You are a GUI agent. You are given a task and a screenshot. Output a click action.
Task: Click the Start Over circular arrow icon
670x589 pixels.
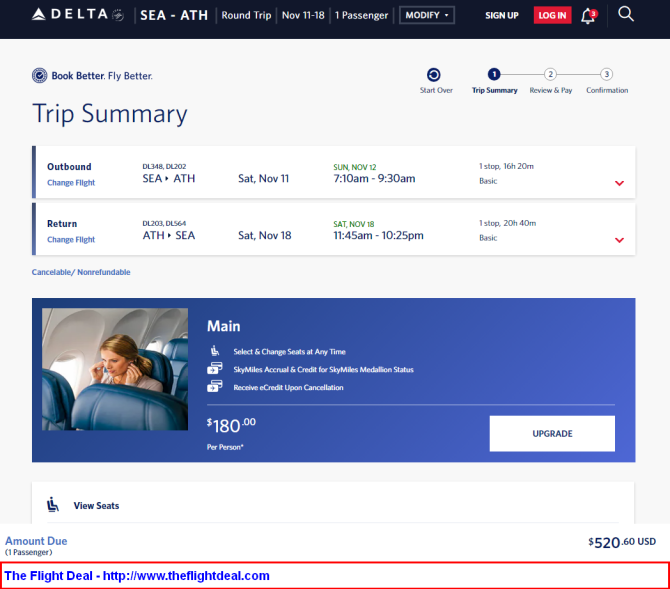[433, 75]
